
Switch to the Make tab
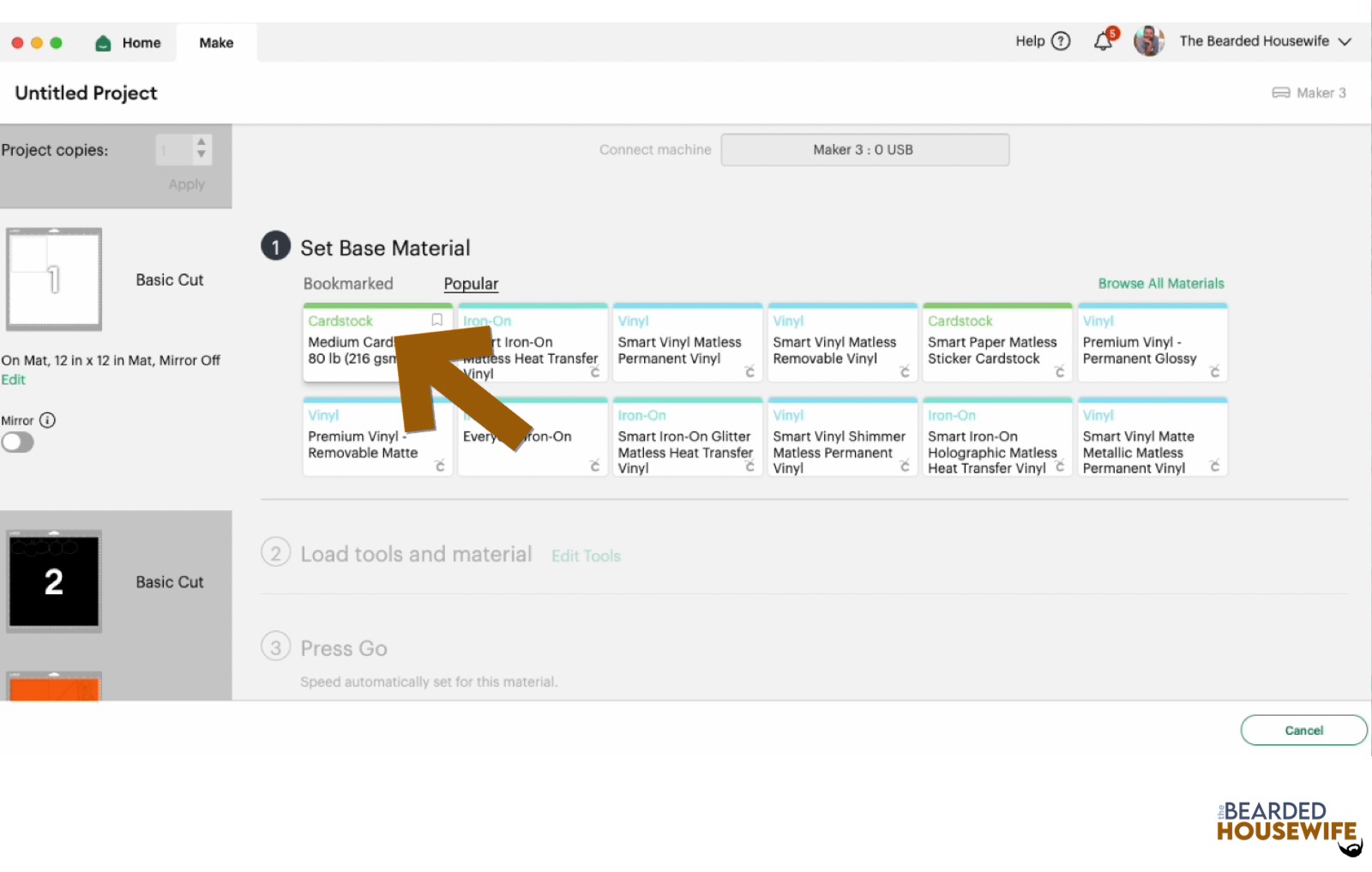pyautogui.click(x=216, y=42)
